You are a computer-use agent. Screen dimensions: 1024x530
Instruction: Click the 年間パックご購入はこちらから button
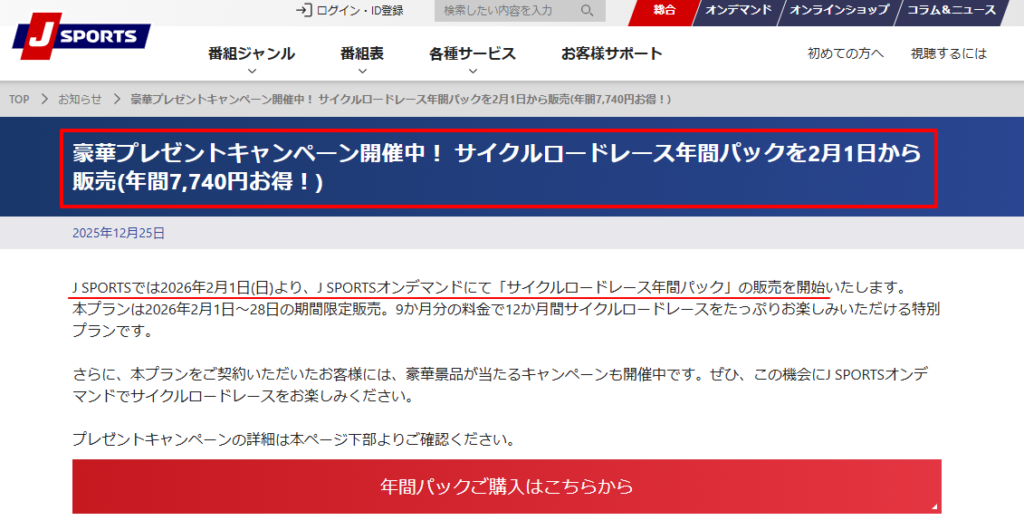point(507,486)
